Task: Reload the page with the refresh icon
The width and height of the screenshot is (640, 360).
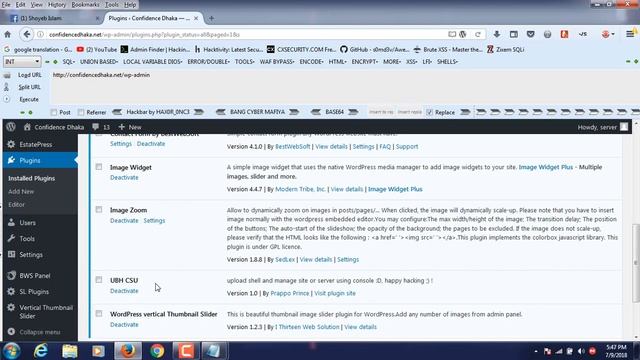Action: pyautogui.click(x=478, y=35)
